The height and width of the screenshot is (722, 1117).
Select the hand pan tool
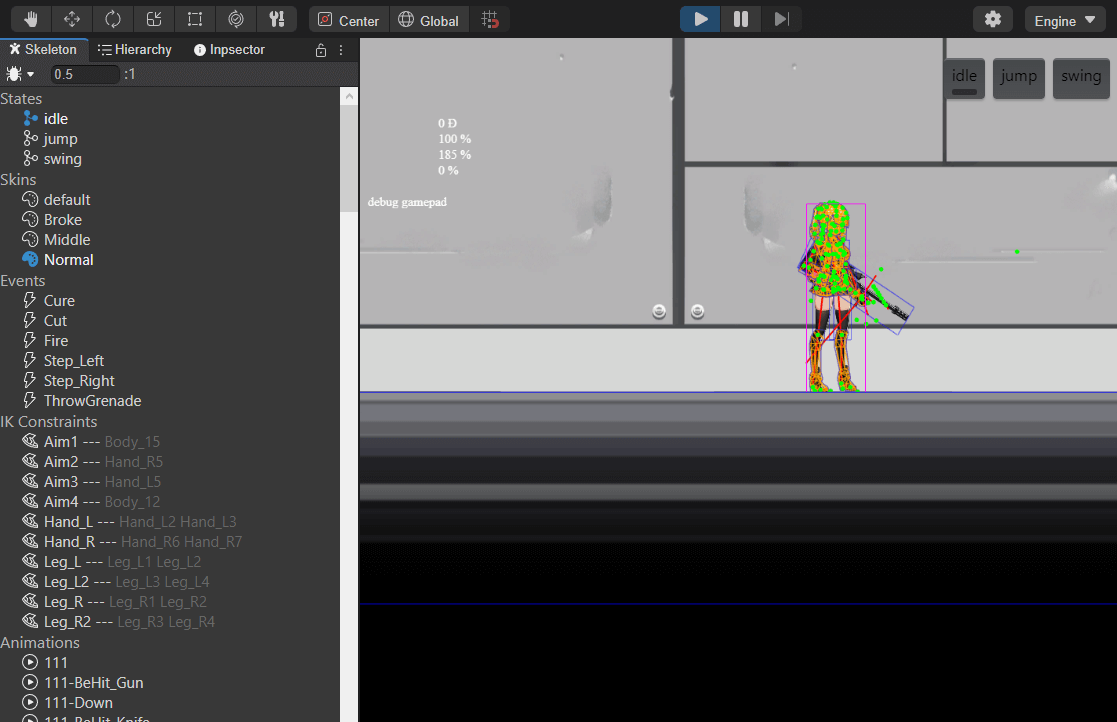click(29, 18)
